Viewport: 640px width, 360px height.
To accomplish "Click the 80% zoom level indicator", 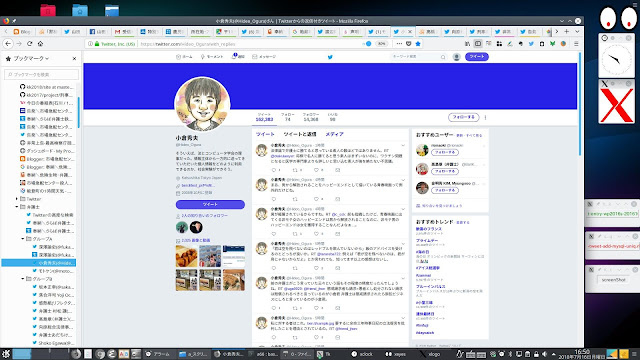I will click(x=381, y=44).
